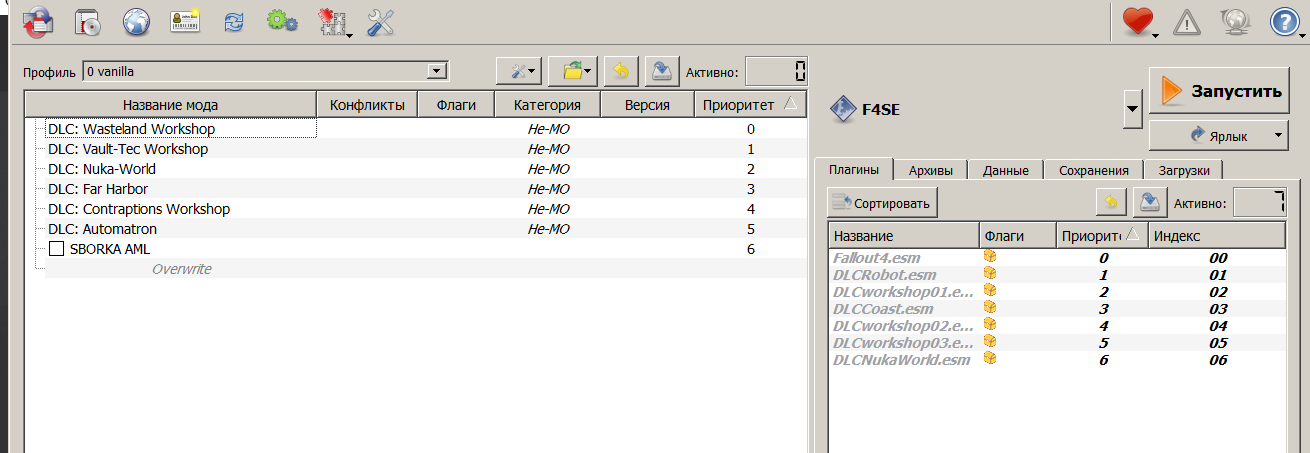This screenshot has width=1310, height=453.
Task: Switch to the Архивы tab
Action: (x=931, y=170)
